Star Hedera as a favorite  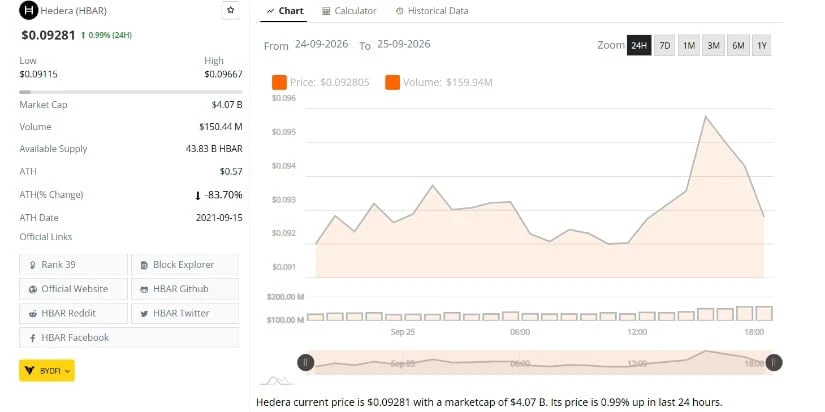(230, 10)
